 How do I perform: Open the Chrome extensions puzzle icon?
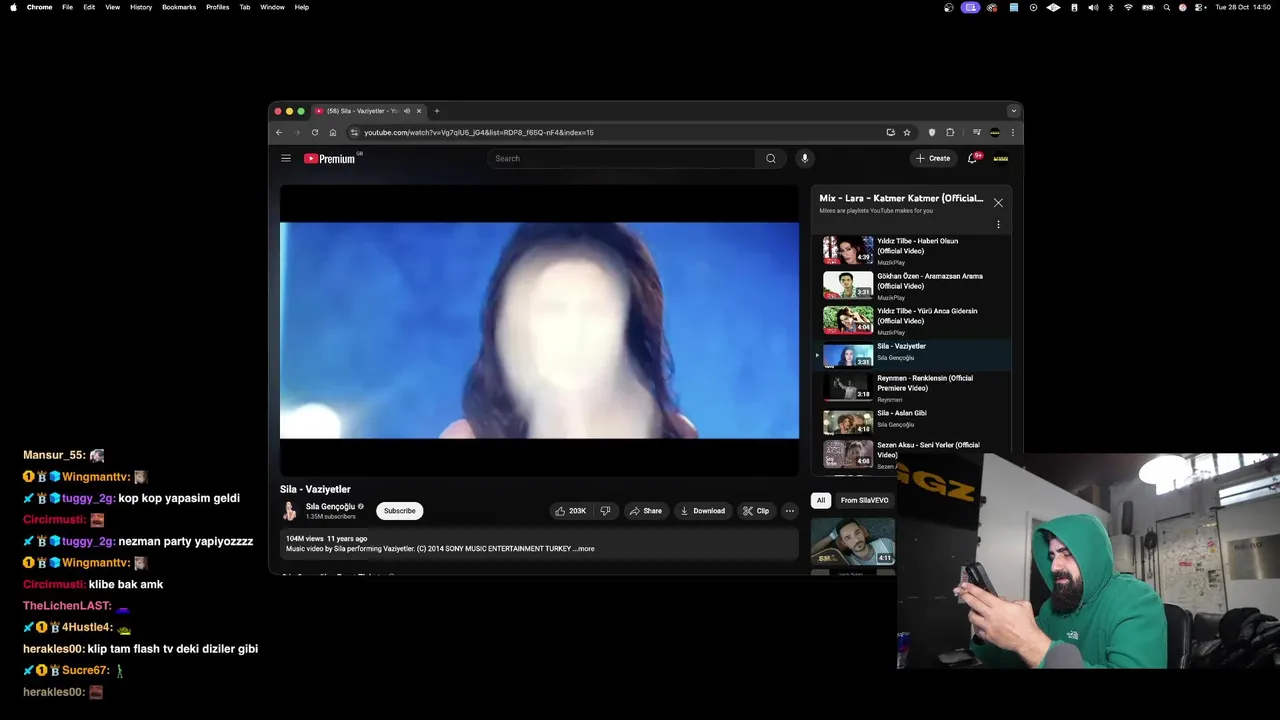tap(950, 132)
